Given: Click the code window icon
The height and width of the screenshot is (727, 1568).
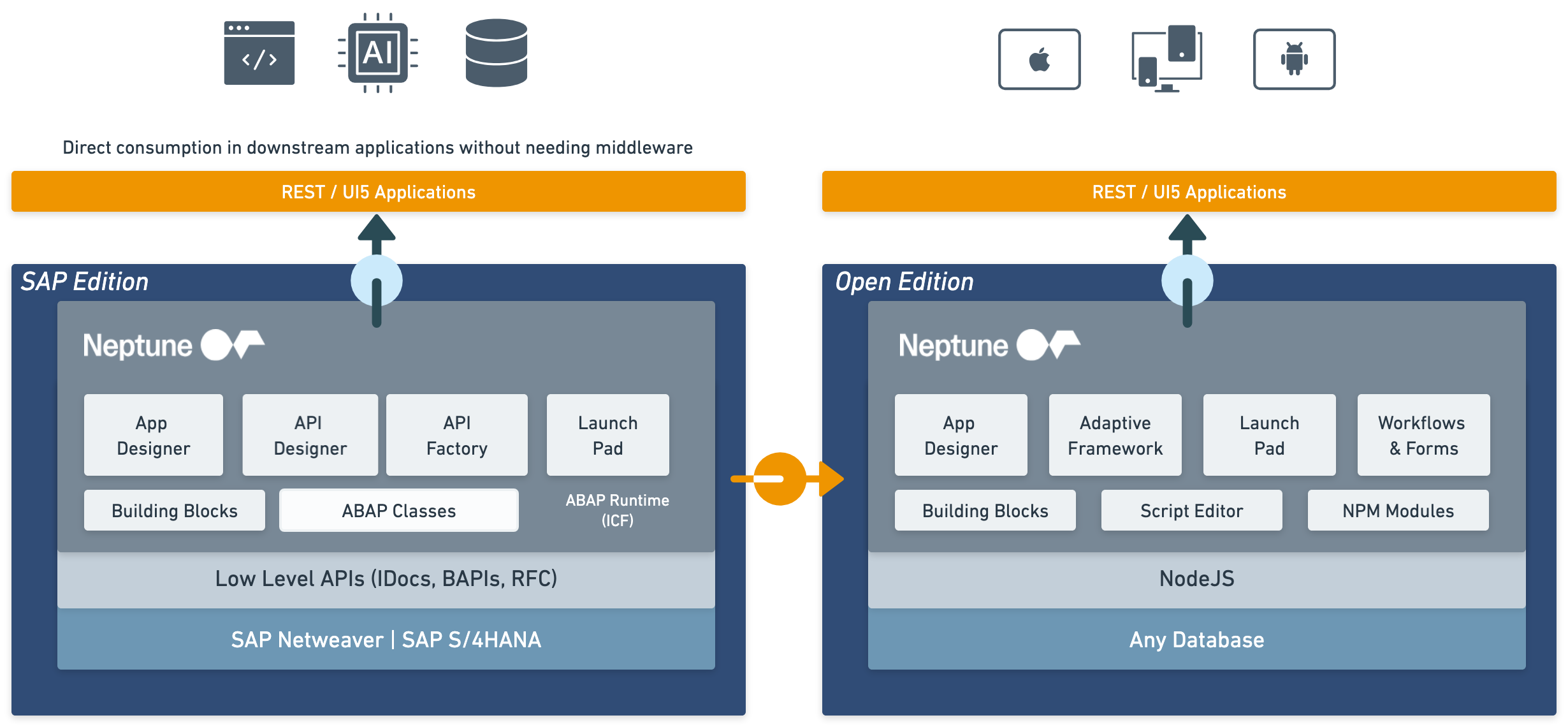Looking at the screenshot, I should point(259,53).
